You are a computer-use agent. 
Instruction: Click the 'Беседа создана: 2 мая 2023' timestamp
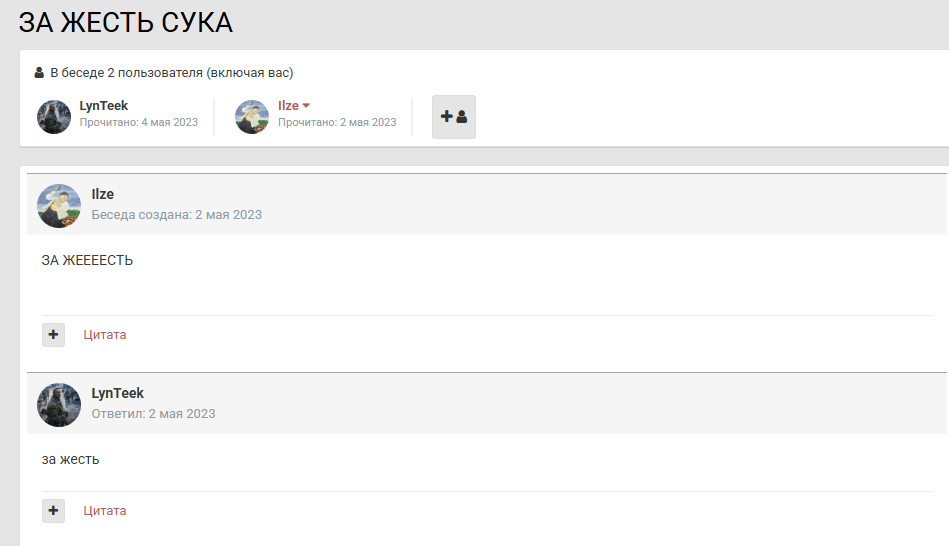tap(177, 215)
